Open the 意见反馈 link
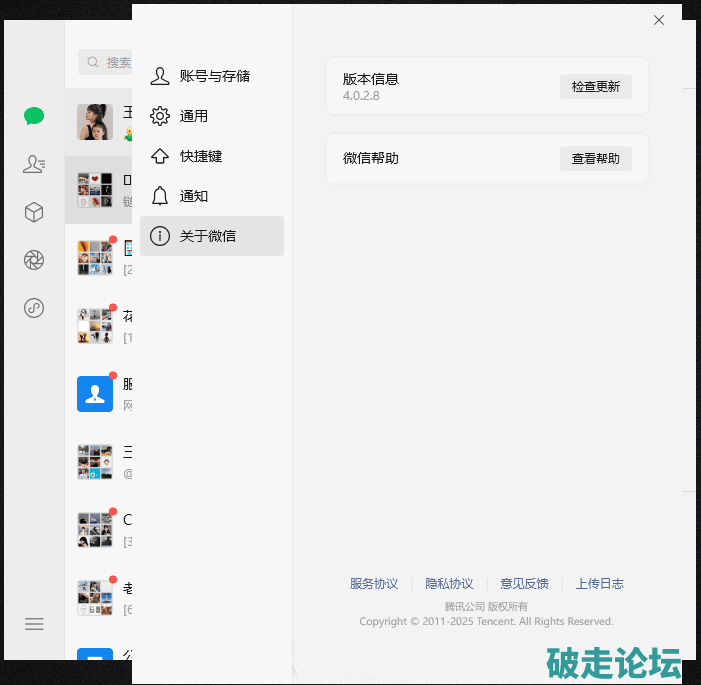Image resolution: width=701 pixels, height=685 pixels. pyautogui.click(x=524, y=584)
